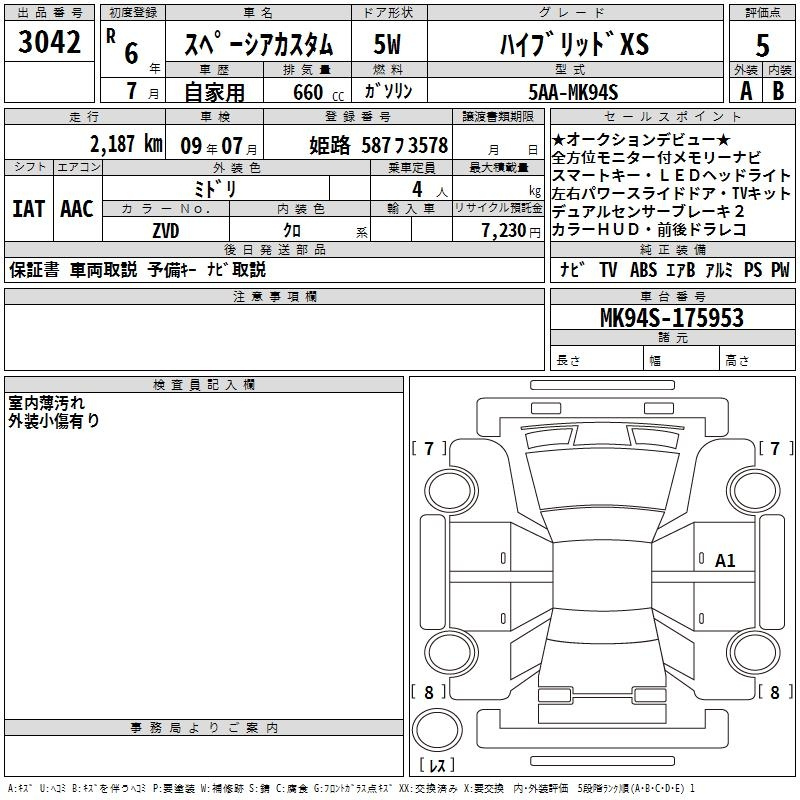
Task: Click 保証書 in later-shipped parts
Action: coord(34,269)
